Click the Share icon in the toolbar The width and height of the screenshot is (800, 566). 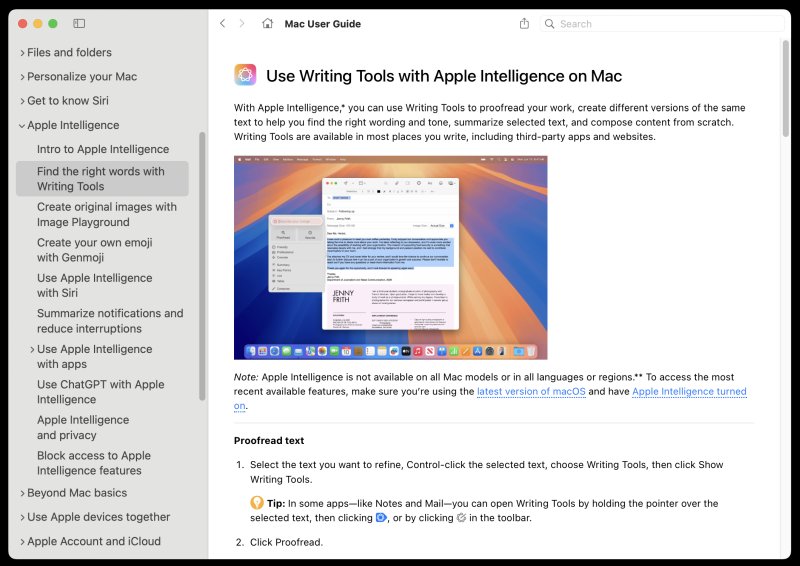pos(524,23)
